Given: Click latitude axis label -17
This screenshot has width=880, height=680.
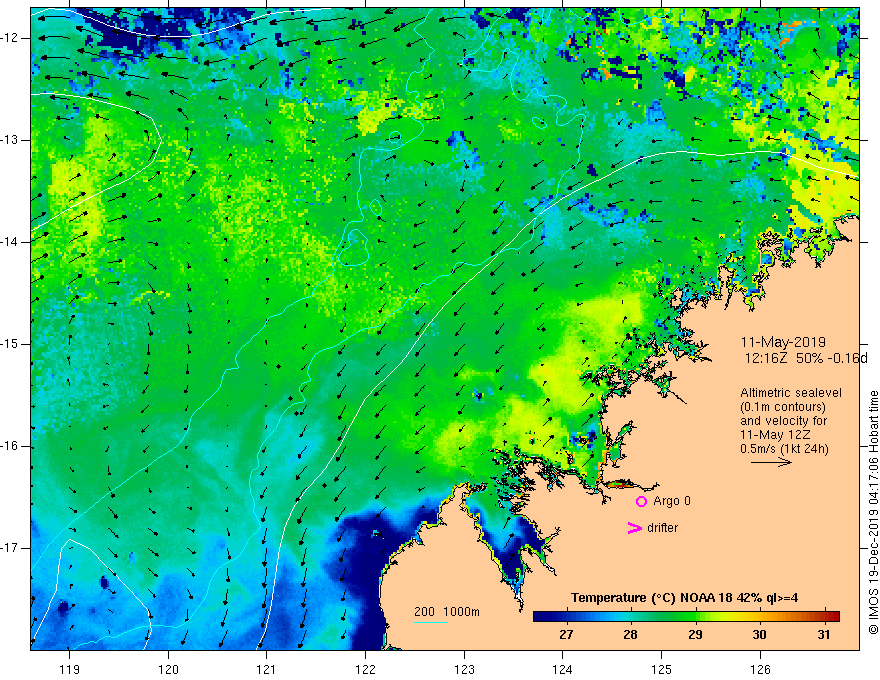Looking at the screenshot, I should click(x=10, y=548).
